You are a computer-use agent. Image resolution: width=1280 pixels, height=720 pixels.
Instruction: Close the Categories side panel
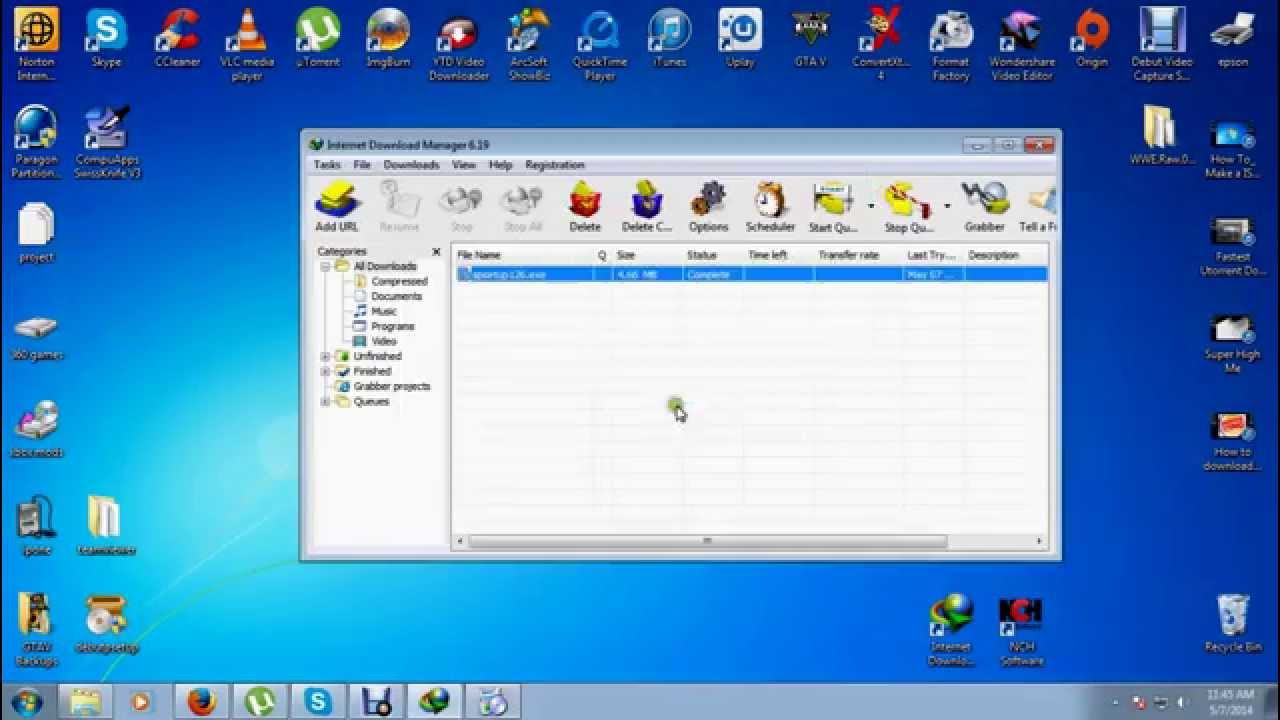point(436,252)
